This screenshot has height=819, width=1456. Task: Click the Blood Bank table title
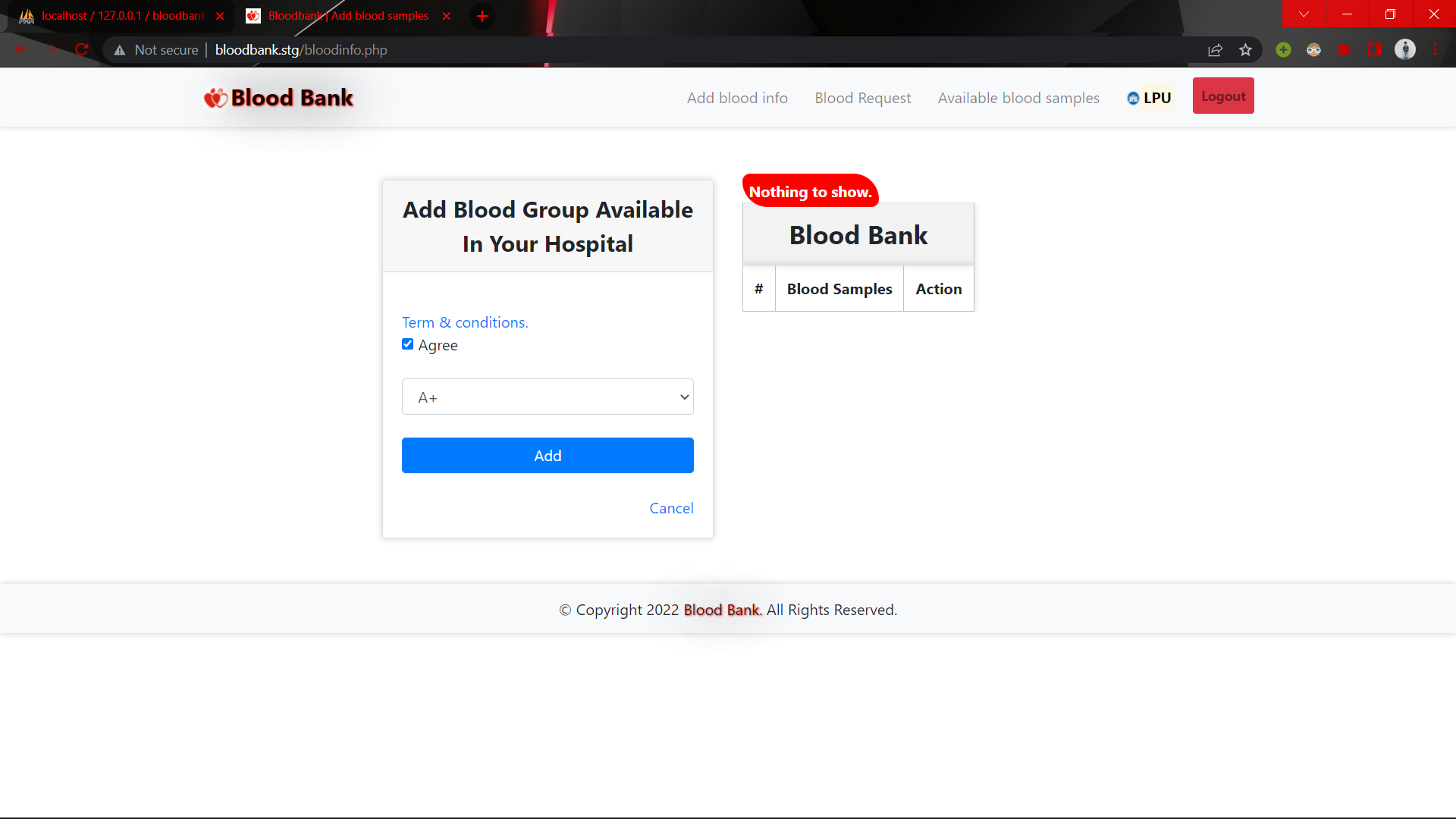[x=858, y=235]
